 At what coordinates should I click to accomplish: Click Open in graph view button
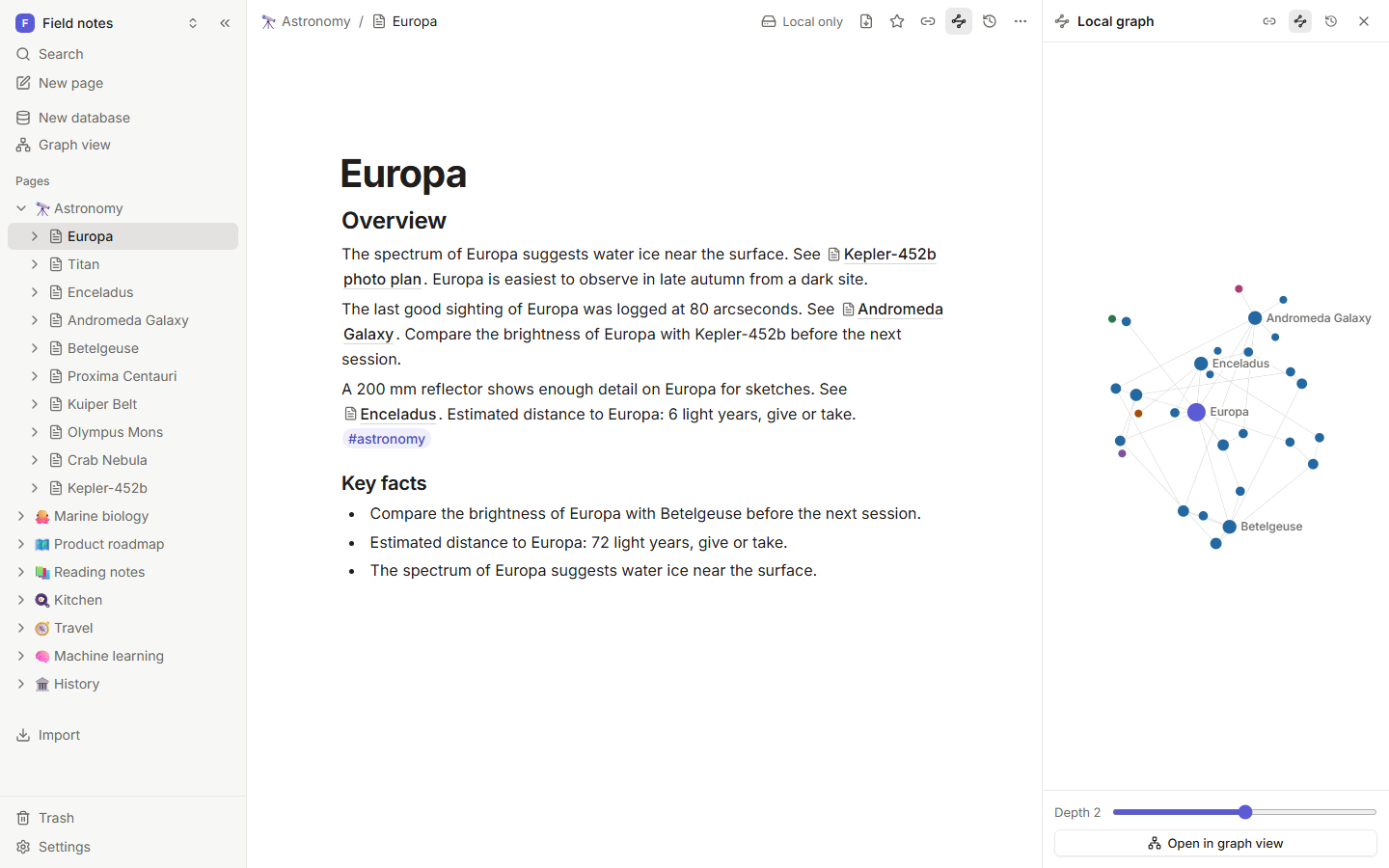(1215, 843)
